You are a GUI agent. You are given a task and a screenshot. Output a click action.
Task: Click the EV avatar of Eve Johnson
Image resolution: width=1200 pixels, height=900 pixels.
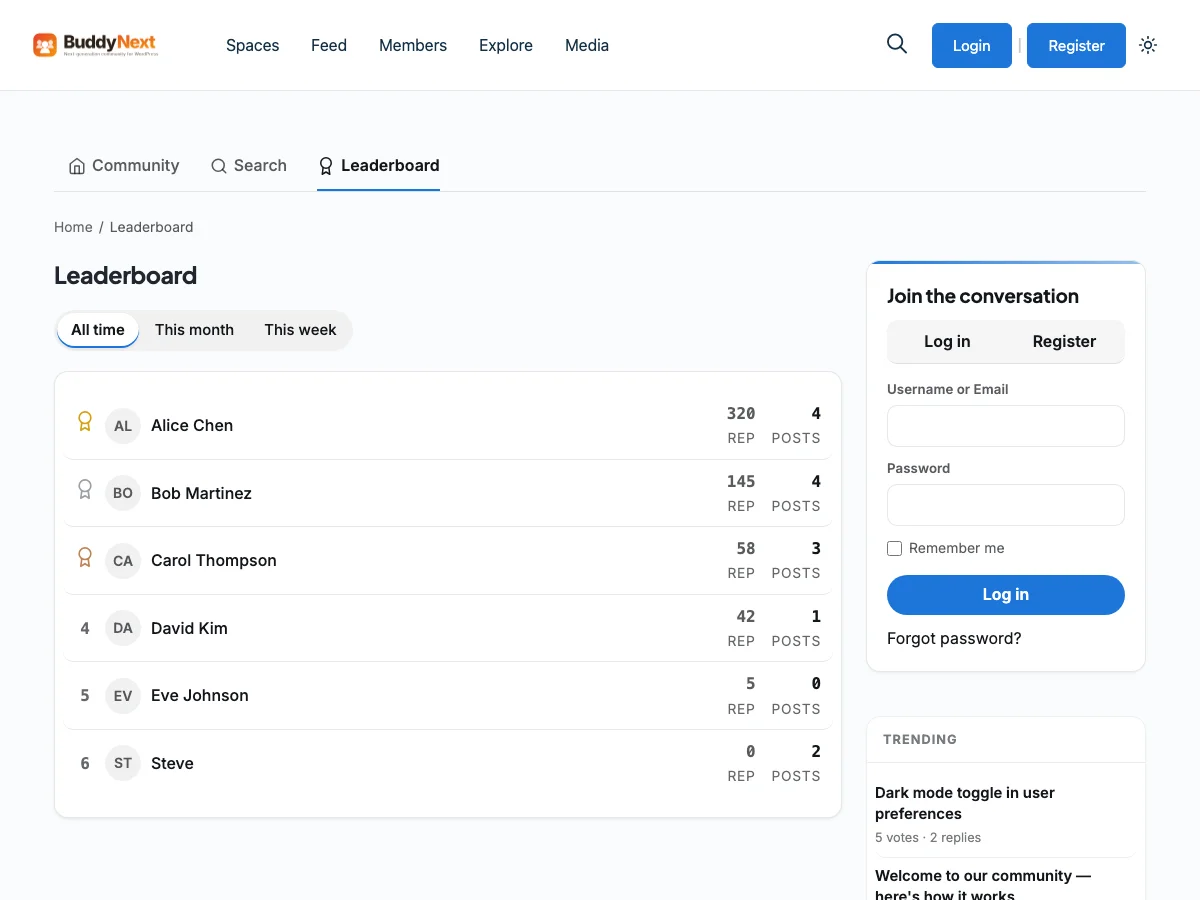[123, 695]
